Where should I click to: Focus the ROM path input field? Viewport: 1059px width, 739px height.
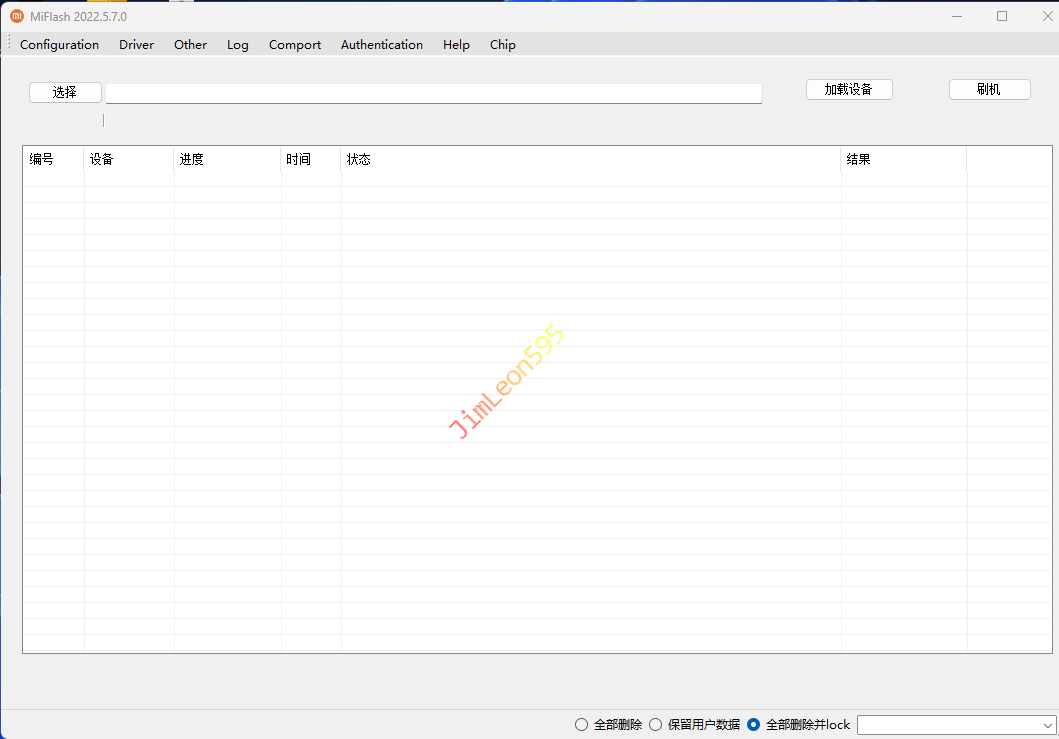(433, 93)
